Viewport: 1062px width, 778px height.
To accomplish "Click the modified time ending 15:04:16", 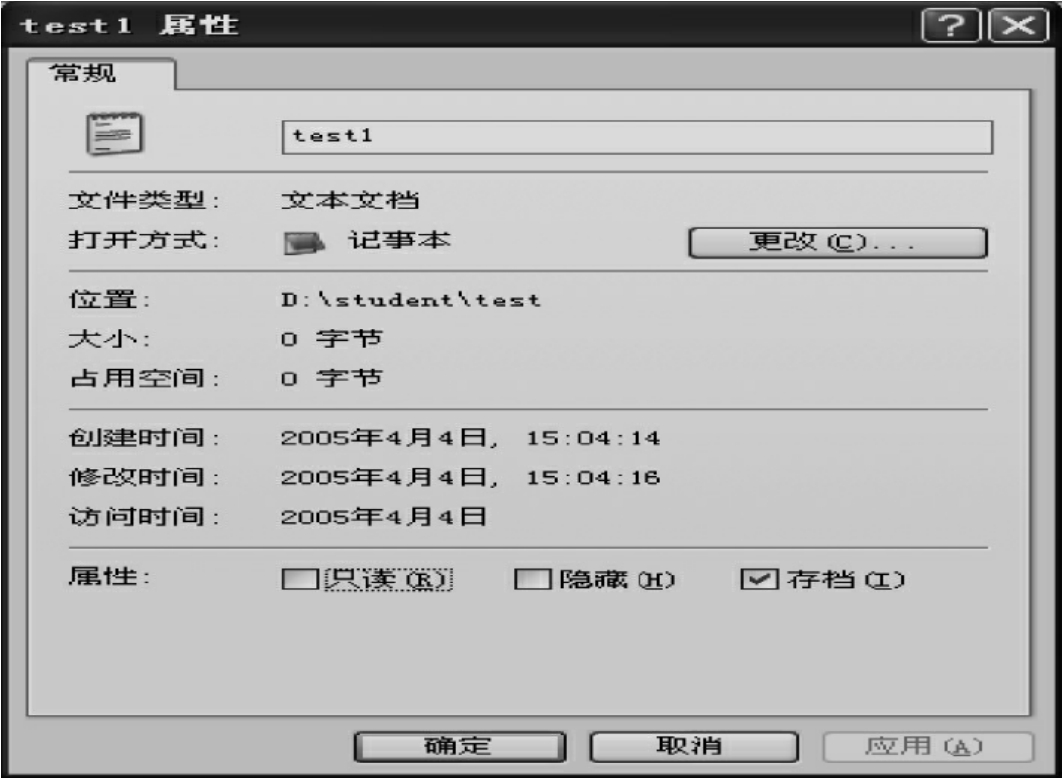I will coord(470,477).
